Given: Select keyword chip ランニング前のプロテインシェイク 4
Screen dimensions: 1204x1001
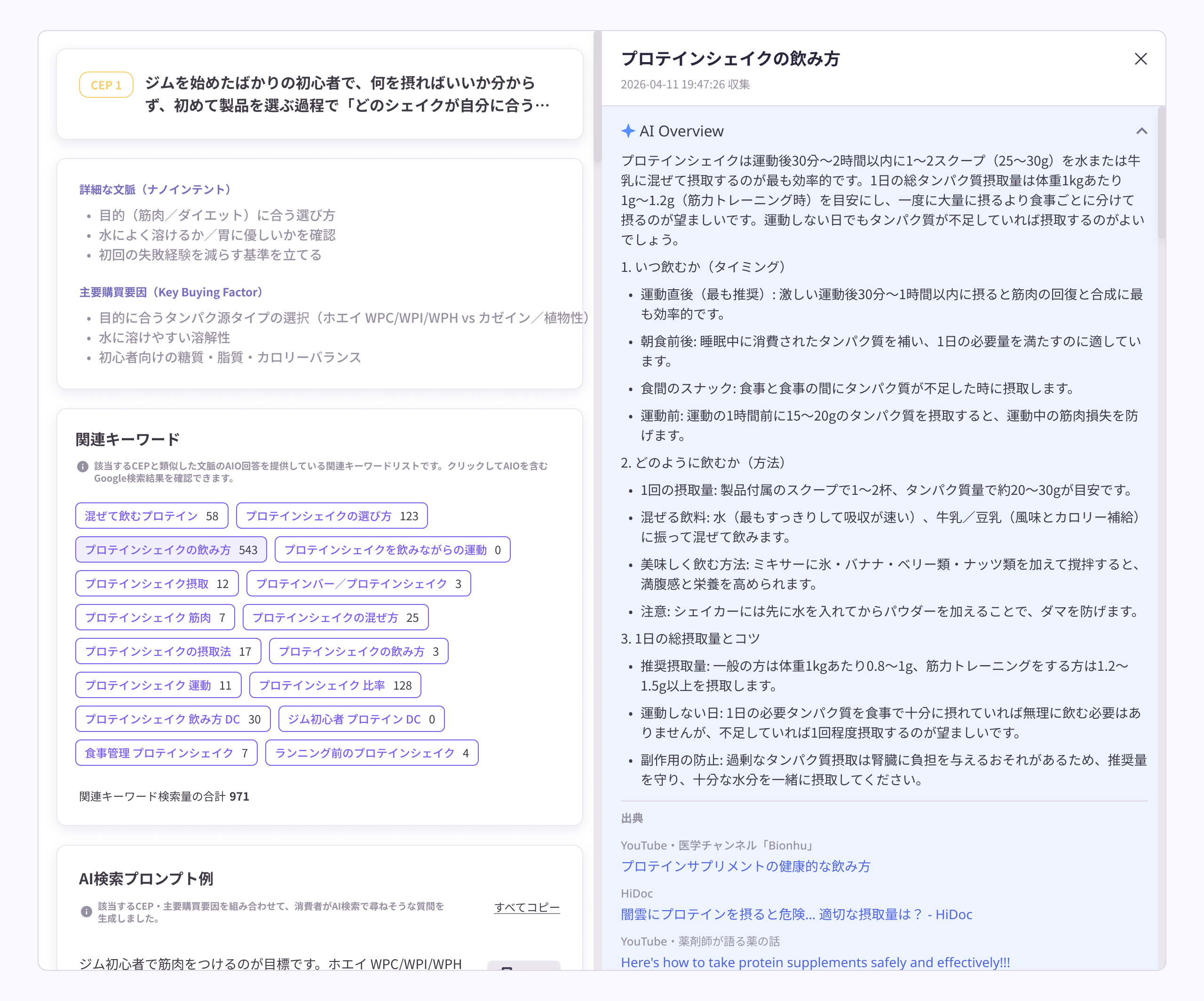Looking at the screenshot, I should click(372, 753).
